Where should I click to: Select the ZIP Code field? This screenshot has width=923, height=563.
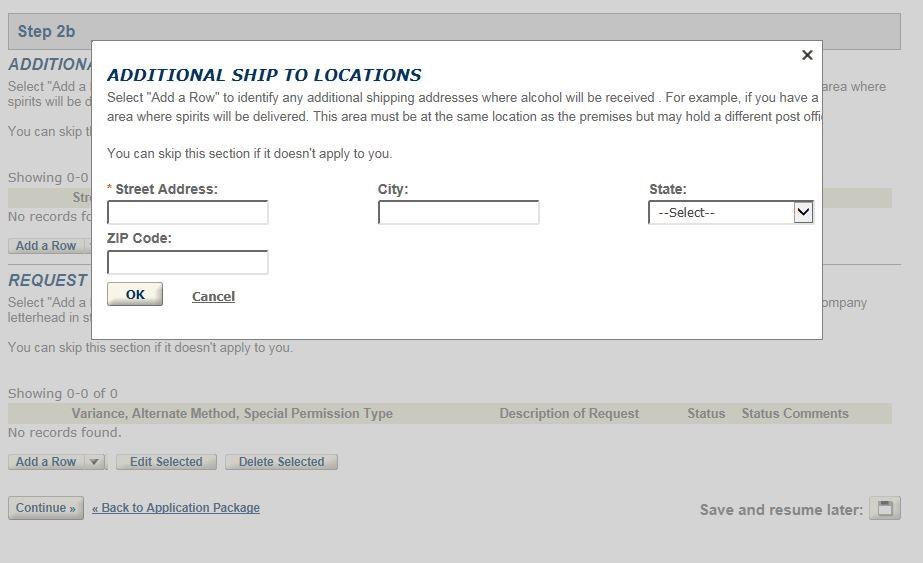[x=188, y=262]
